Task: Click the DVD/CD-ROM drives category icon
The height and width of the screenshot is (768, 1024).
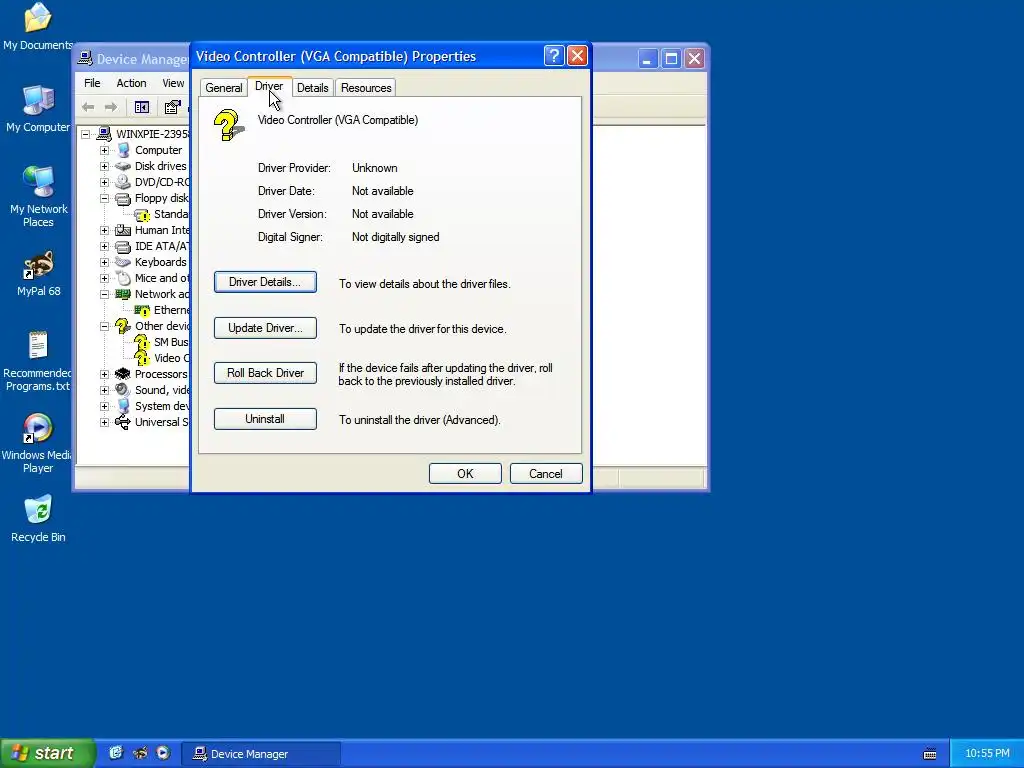Action: pyautogui.click(x=123, y=182)
